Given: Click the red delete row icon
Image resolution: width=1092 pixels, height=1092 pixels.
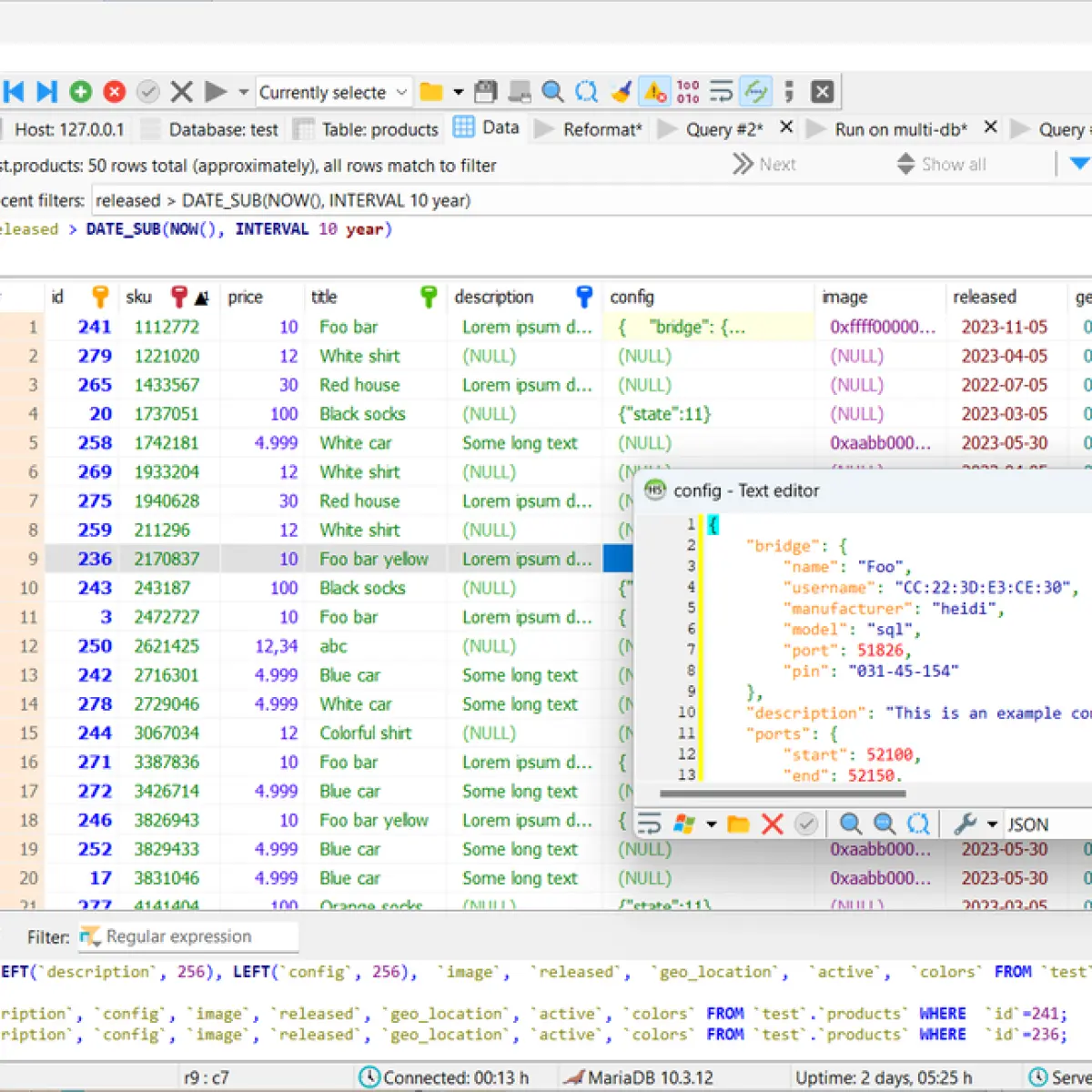Looking at the screenshot, I should (115, 92).
